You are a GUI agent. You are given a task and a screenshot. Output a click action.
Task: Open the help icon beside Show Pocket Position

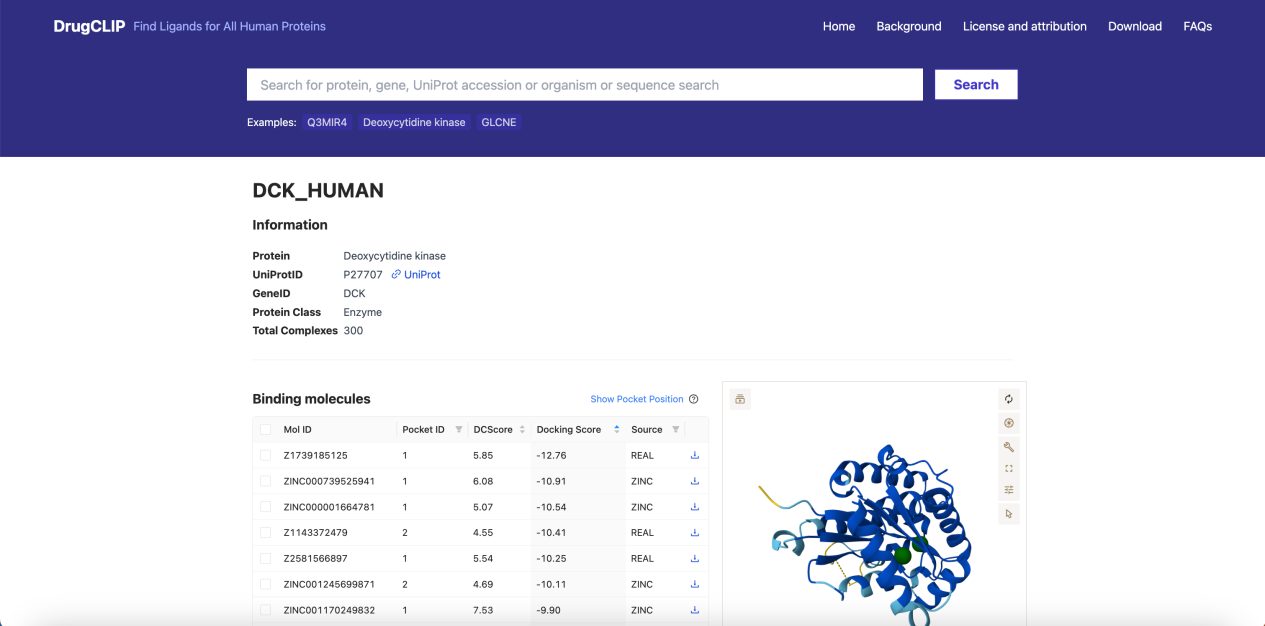694,399
